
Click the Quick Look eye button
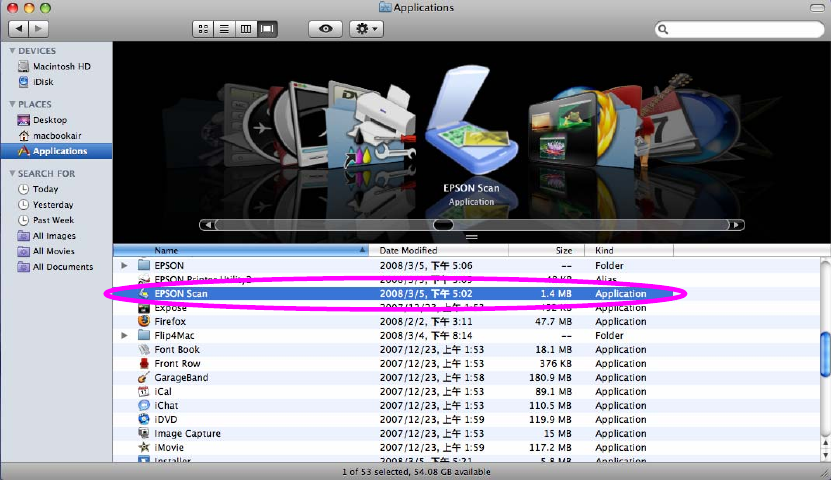tap(325, 29)
